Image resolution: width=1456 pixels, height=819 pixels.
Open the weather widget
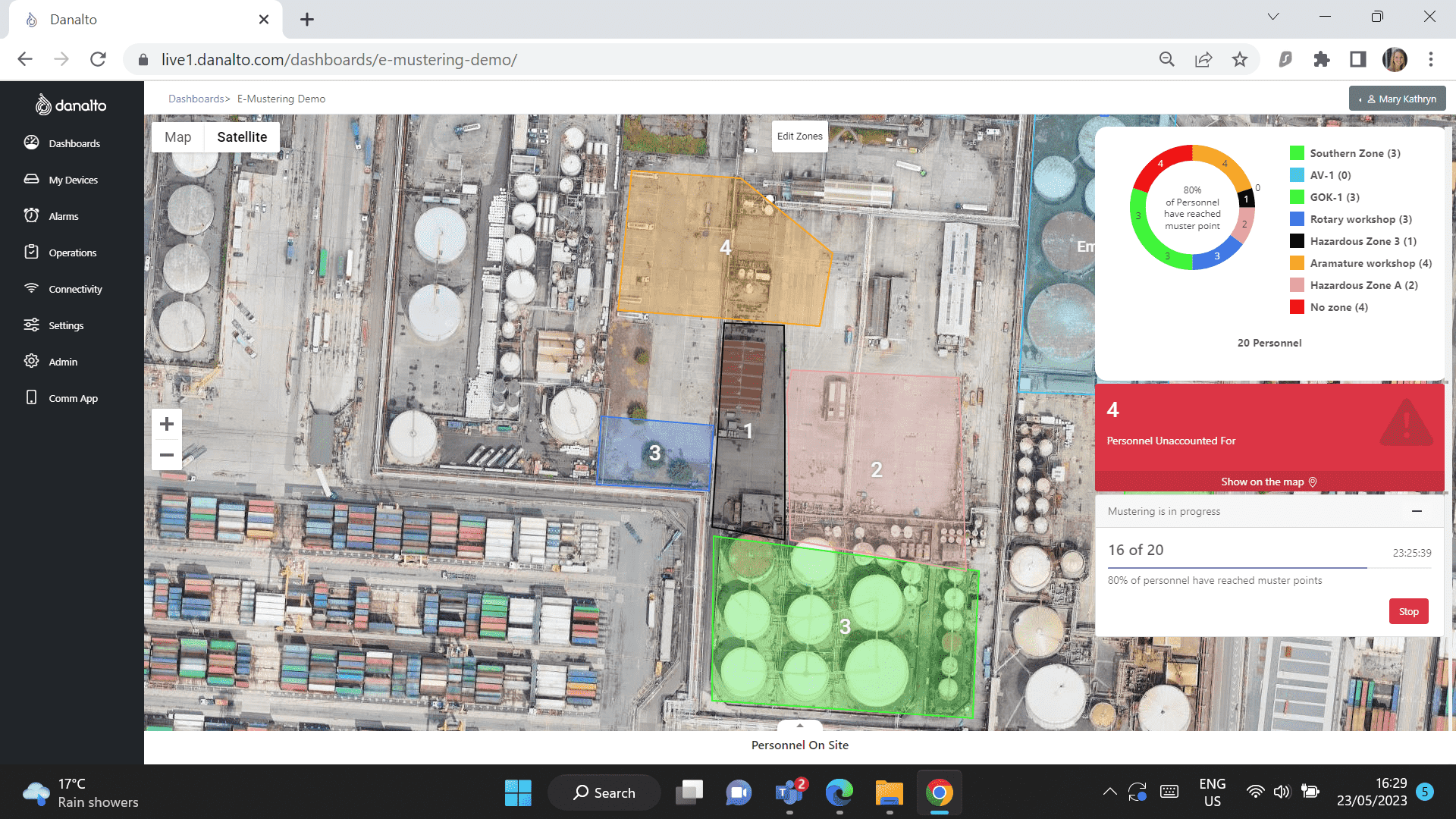81,792
